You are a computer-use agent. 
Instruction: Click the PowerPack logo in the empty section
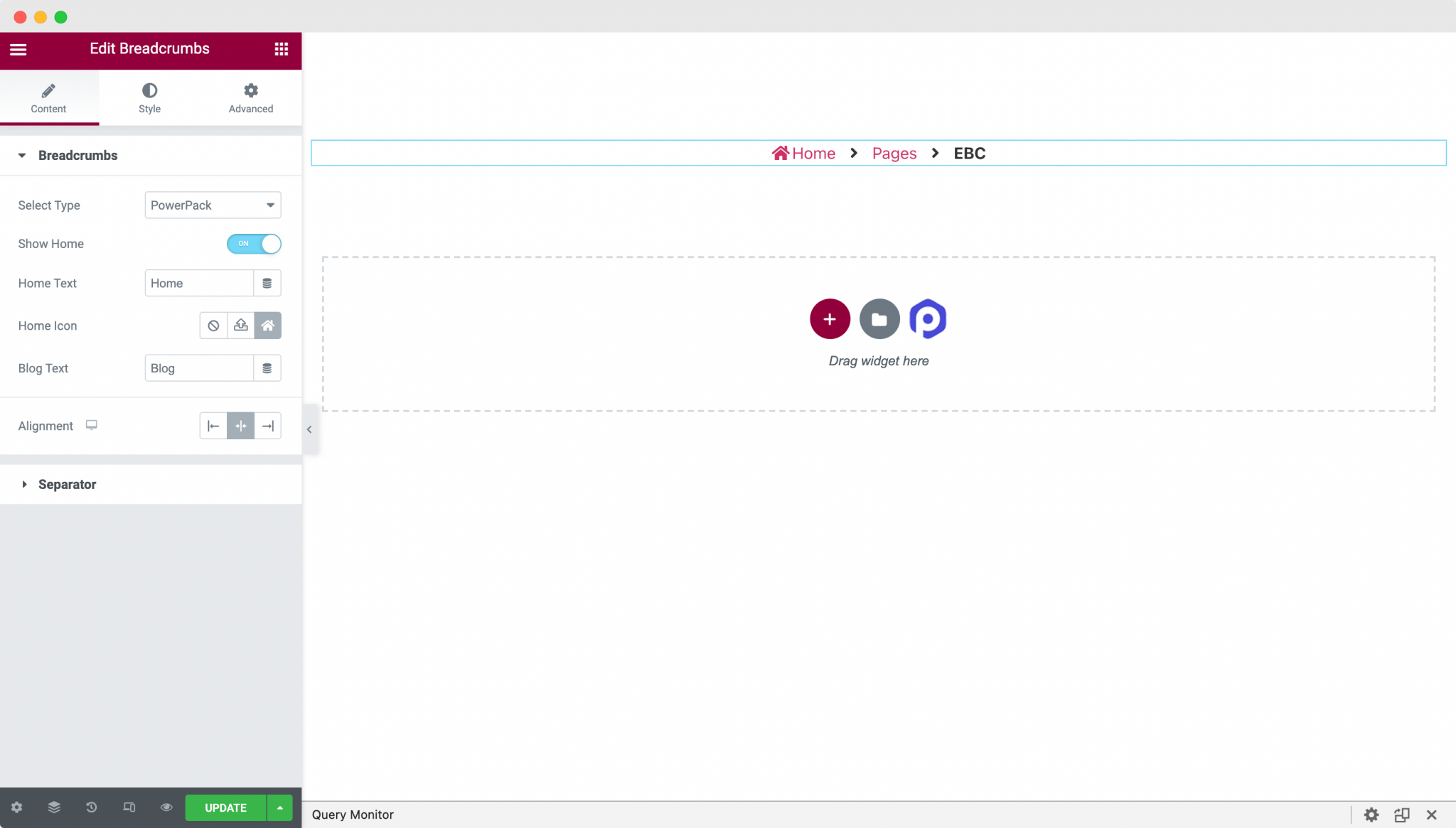coord(928,319)
